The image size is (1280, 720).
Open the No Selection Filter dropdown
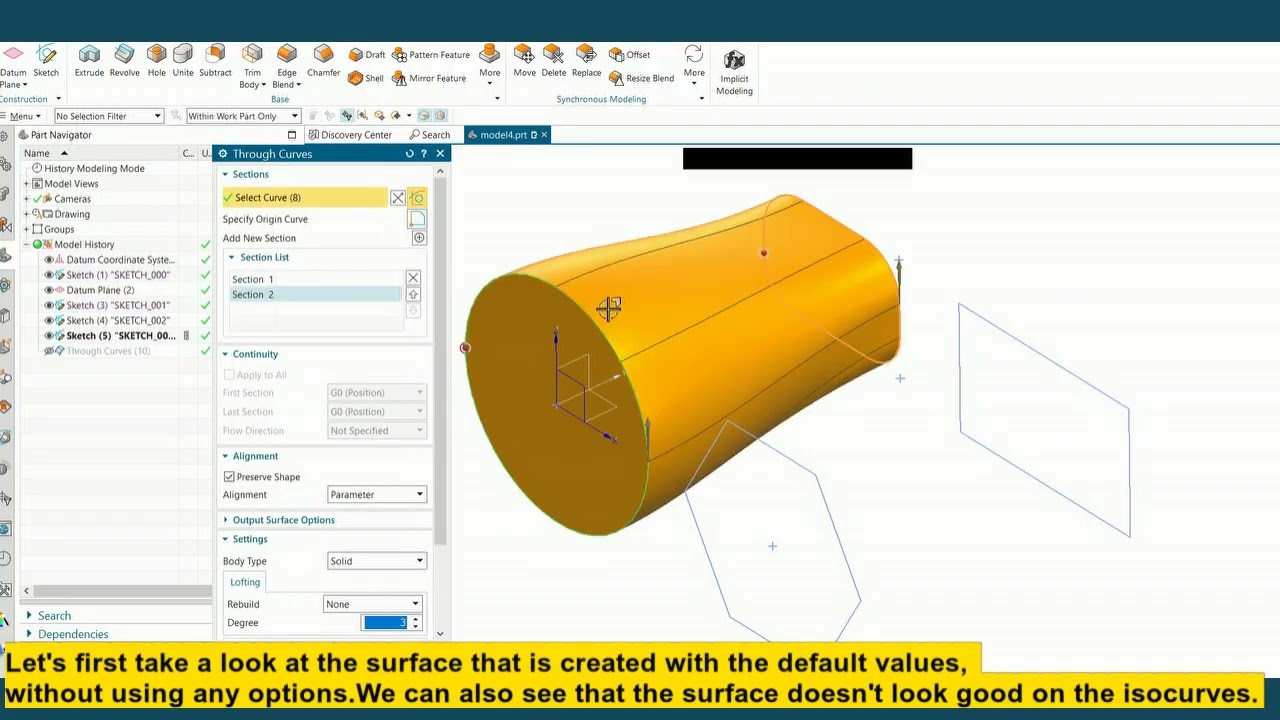coord(108,116)
